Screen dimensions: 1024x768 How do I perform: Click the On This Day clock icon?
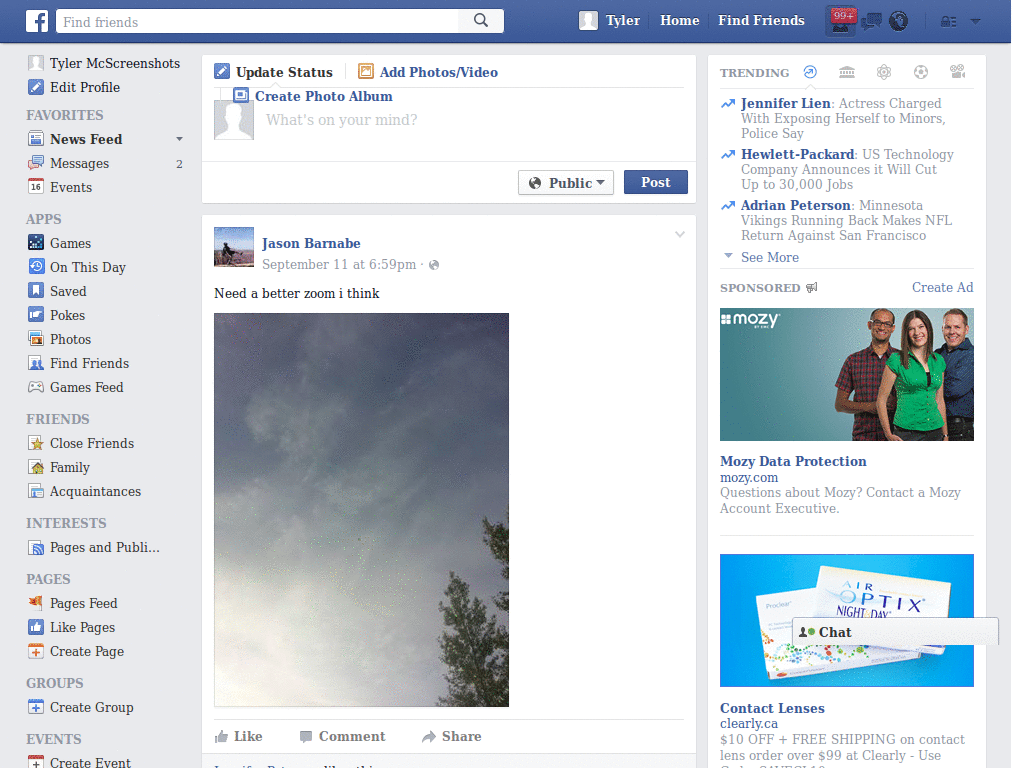point(36,266)
